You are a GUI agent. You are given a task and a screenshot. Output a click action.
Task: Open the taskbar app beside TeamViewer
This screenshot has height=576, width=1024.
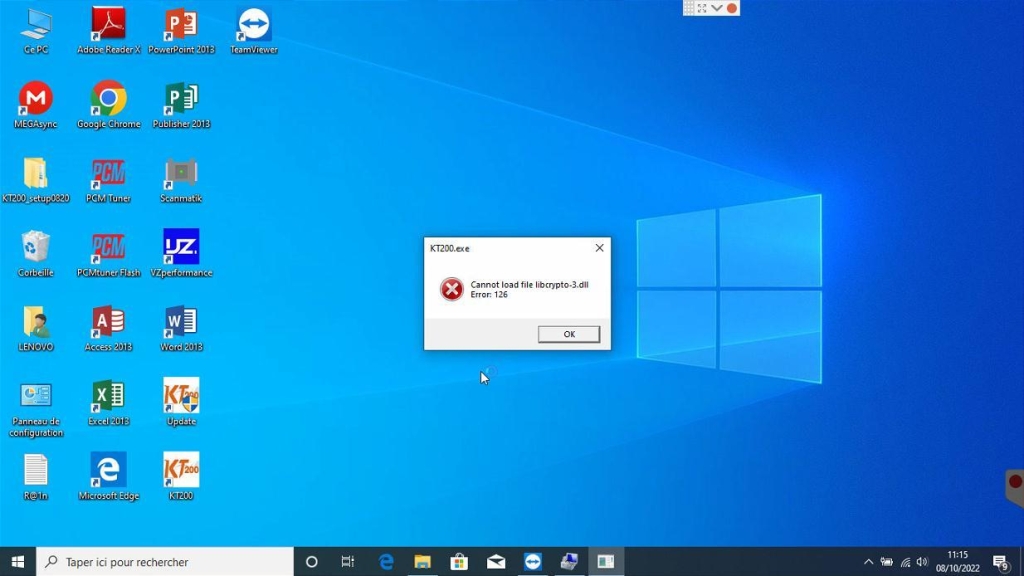pos(569,562)
